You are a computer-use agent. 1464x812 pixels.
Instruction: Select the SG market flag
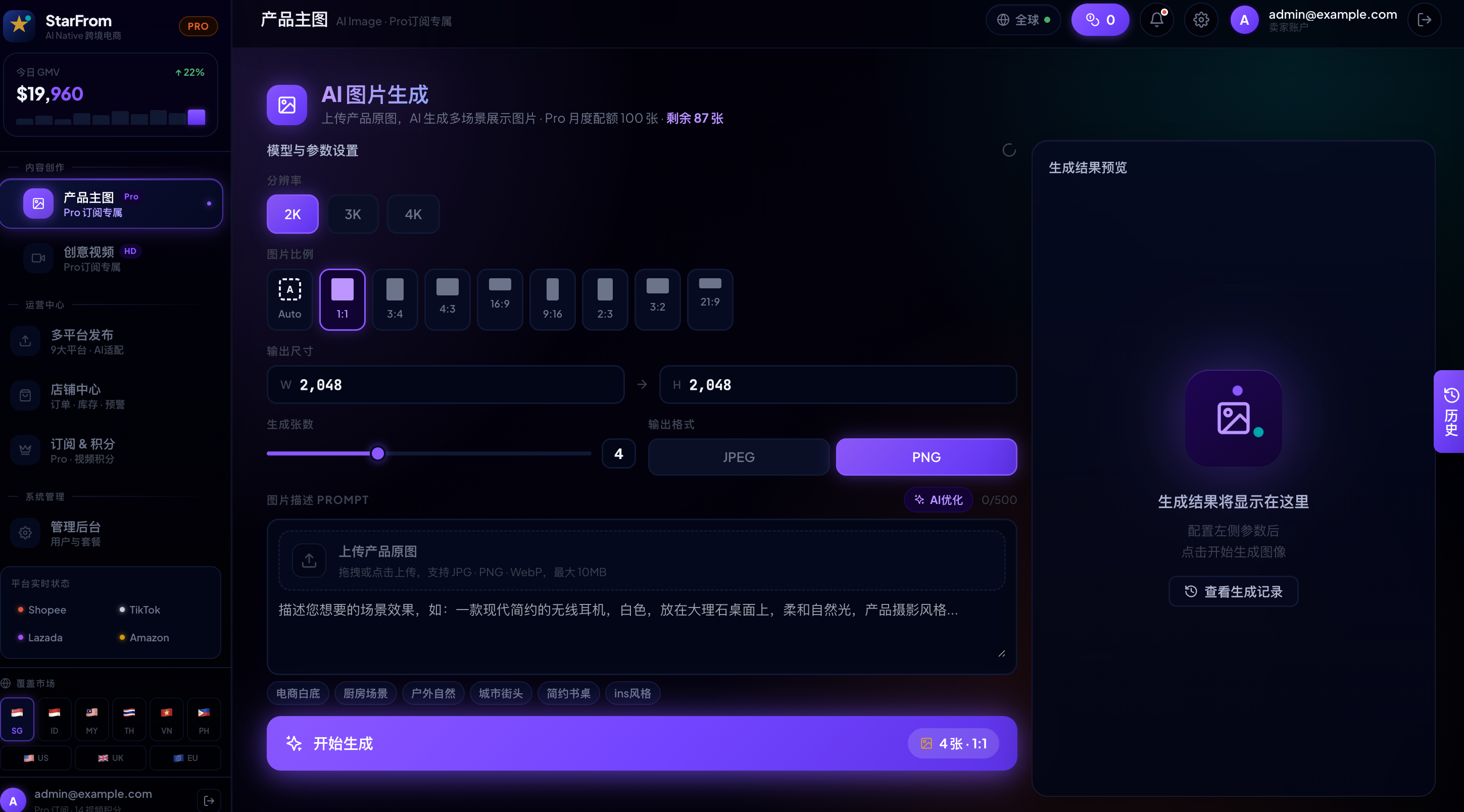(17, 720)
